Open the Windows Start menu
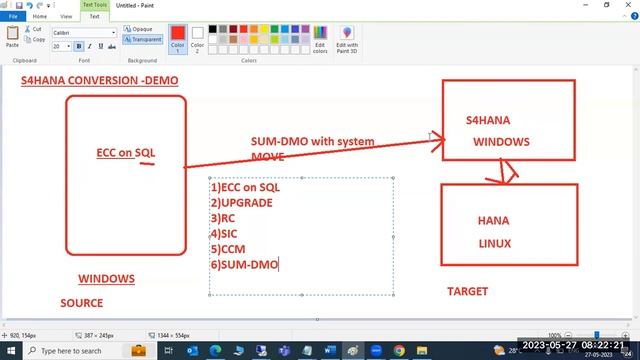 (x=11, y=351)
